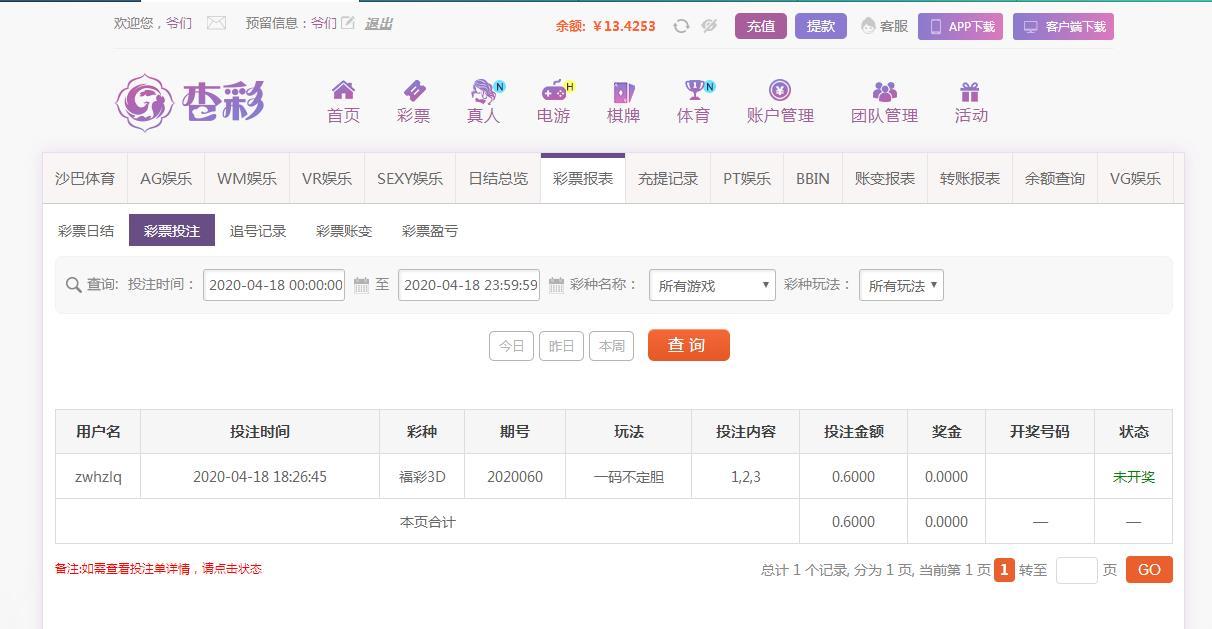Switch to 余额查询 tab
The image size is (1212, 629).
point(1055,178)
